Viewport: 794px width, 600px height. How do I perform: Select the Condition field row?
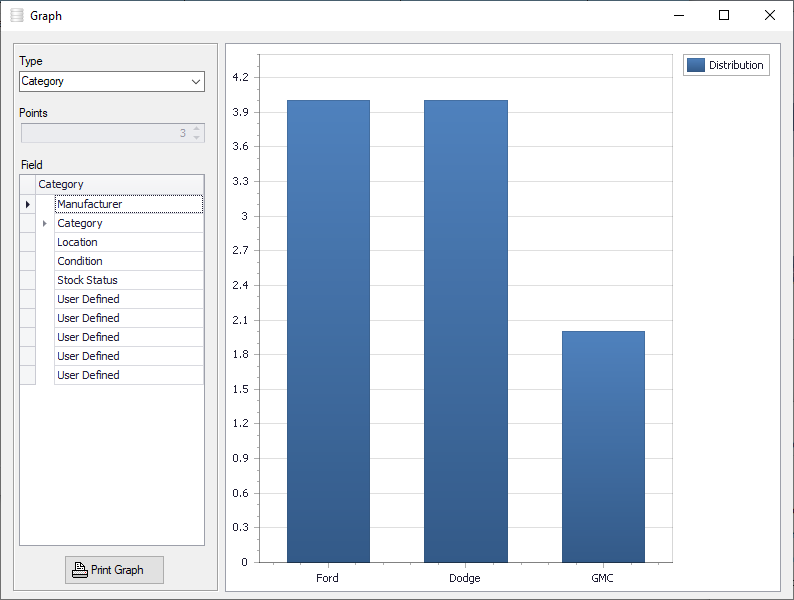point(129,261)
